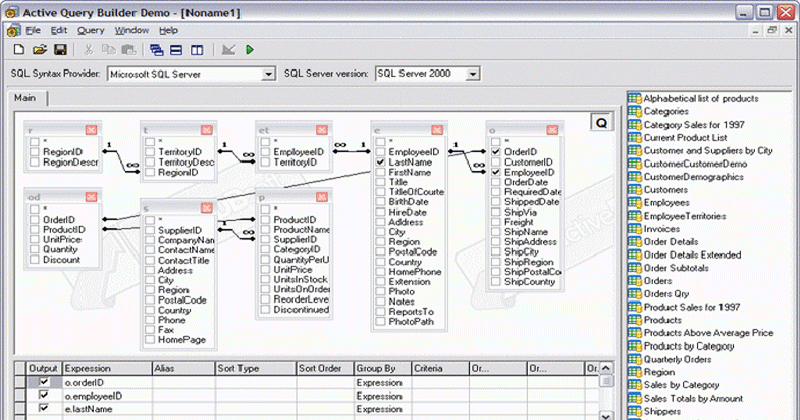The height and width of the screenshot is (420, 800).
Task: Click the Save diskette toolbar icon
Action: (60, 49)
